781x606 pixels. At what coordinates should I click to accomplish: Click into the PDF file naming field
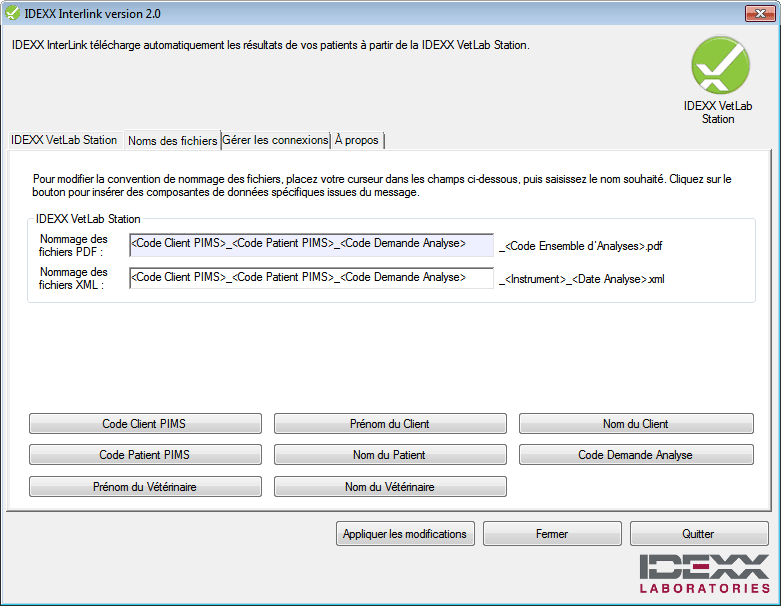tap(311, 245)
